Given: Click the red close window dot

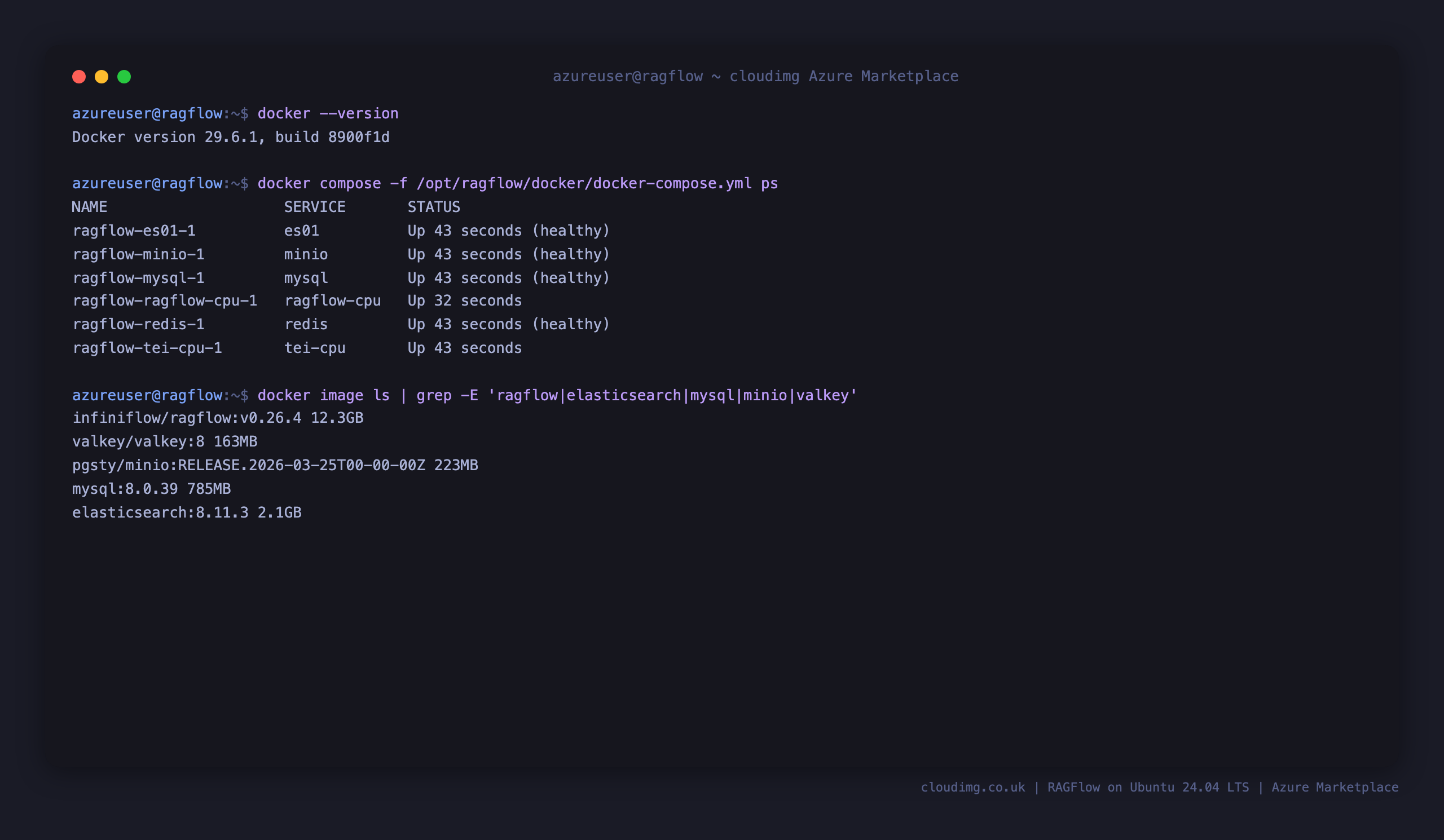Looking at the screenshot, I should (79, 77).
